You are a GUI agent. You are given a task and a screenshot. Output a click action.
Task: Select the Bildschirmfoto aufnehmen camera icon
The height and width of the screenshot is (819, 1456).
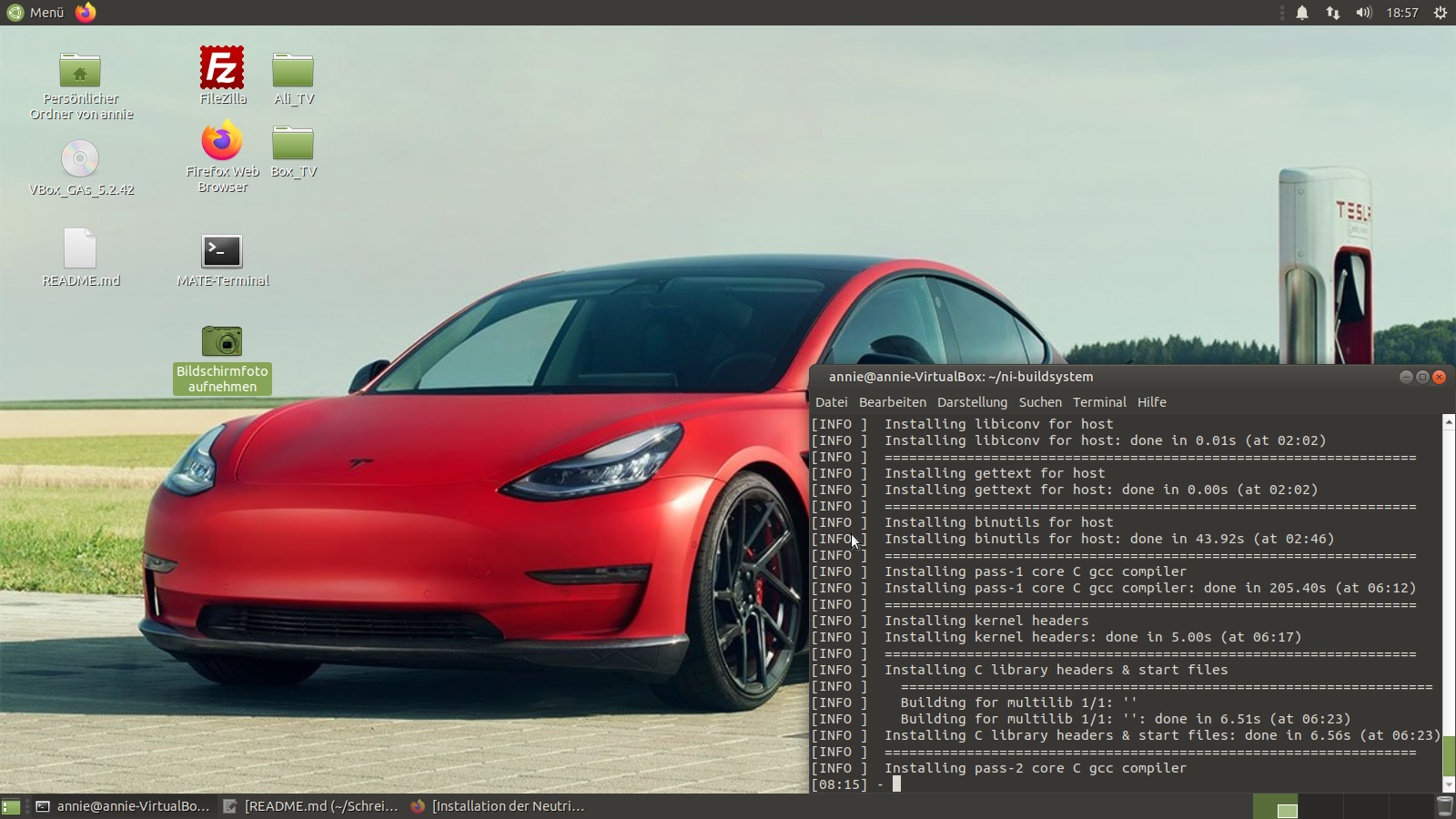pyautogui.click(x=222, y=341)
